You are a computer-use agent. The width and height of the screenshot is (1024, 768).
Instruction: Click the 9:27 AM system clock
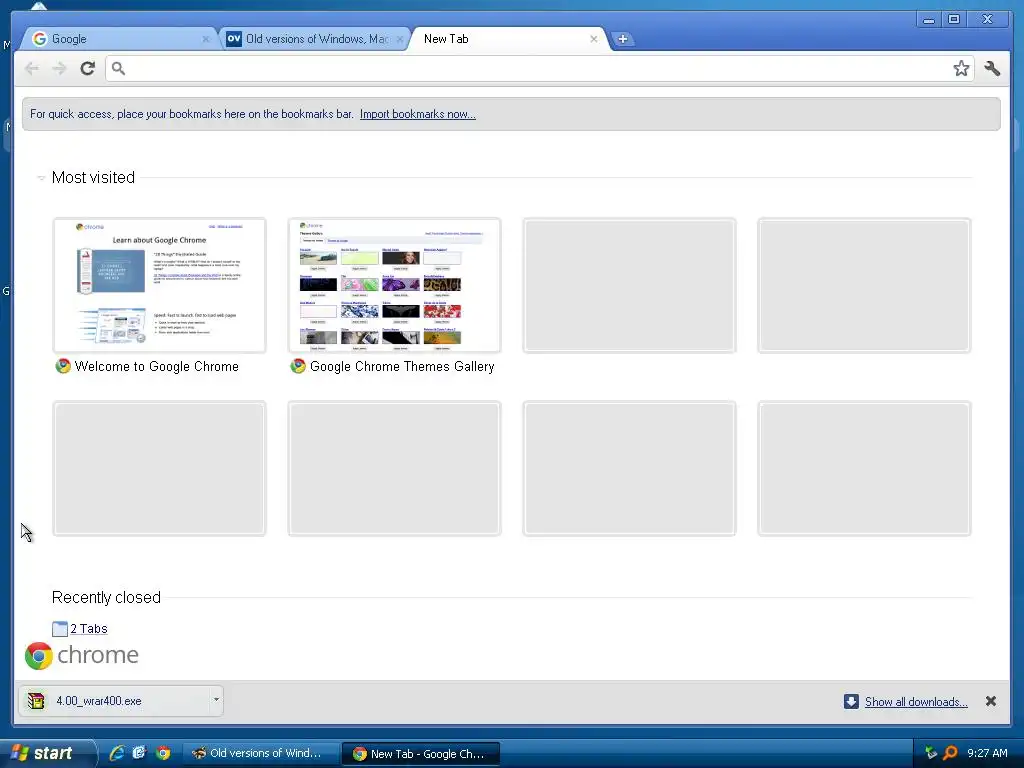(987, 753)
